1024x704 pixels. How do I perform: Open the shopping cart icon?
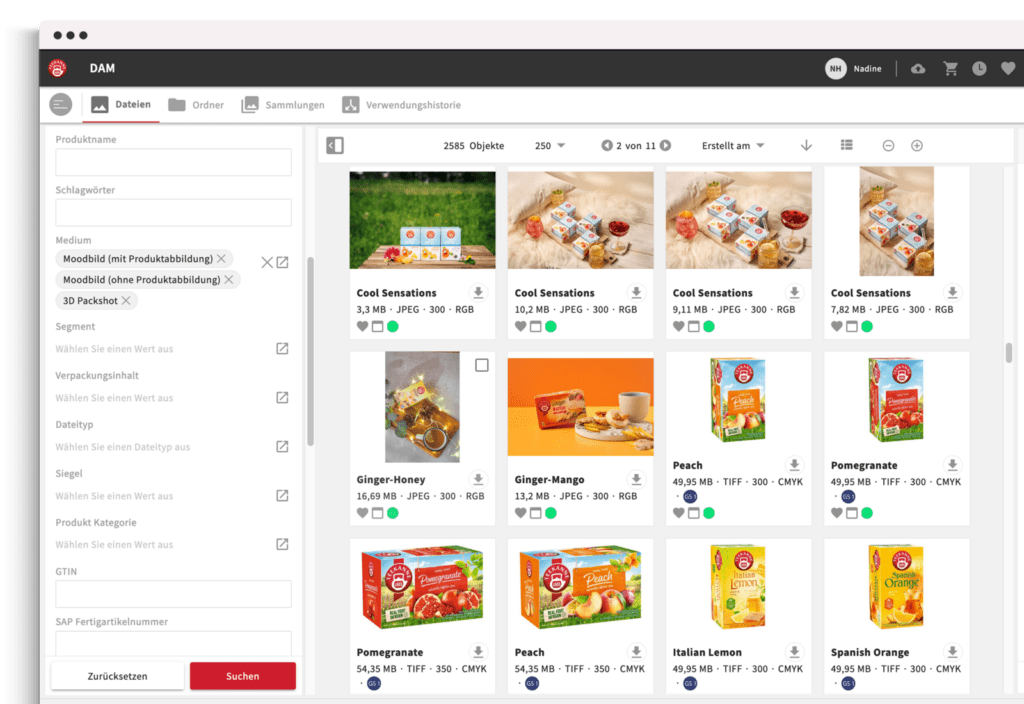click(x=950, y=69)
